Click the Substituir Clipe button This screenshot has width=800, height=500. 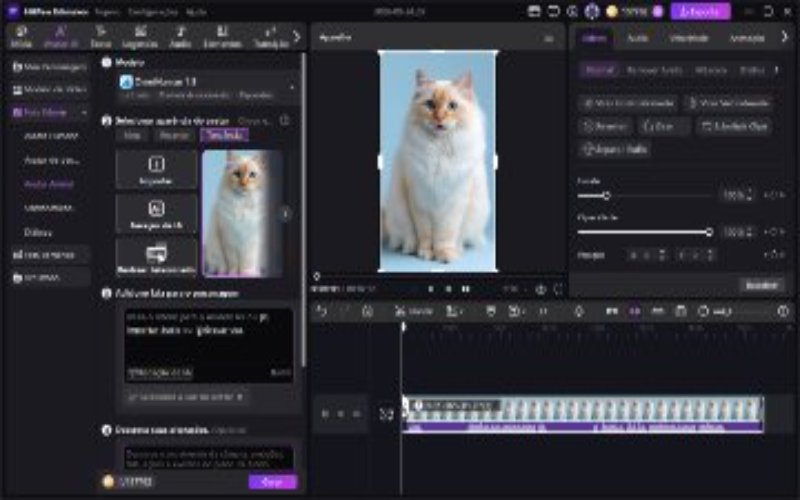click(x=734, y=126)
